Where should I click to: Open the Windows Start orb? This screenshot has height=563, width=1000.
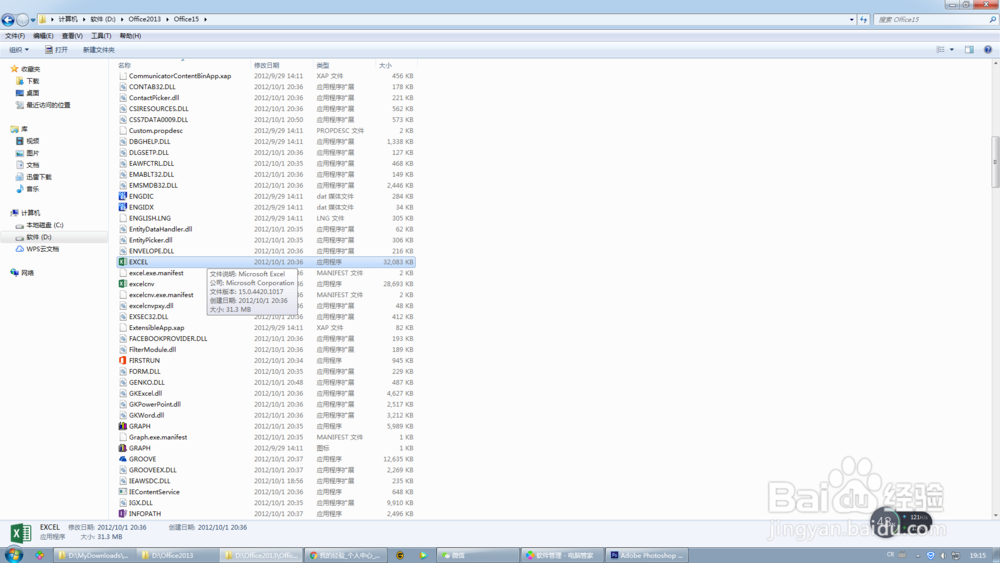tap(13, 555)
